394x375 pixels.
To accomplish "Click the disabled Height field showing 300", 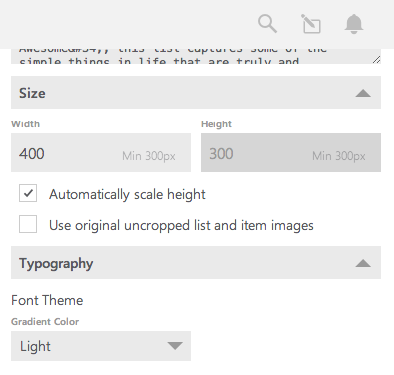I will [291, 153].
